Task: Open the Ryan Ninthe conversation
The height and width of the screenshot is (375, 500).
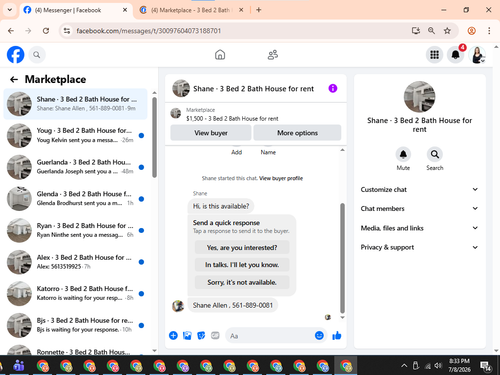Action: tap(75, 230)
